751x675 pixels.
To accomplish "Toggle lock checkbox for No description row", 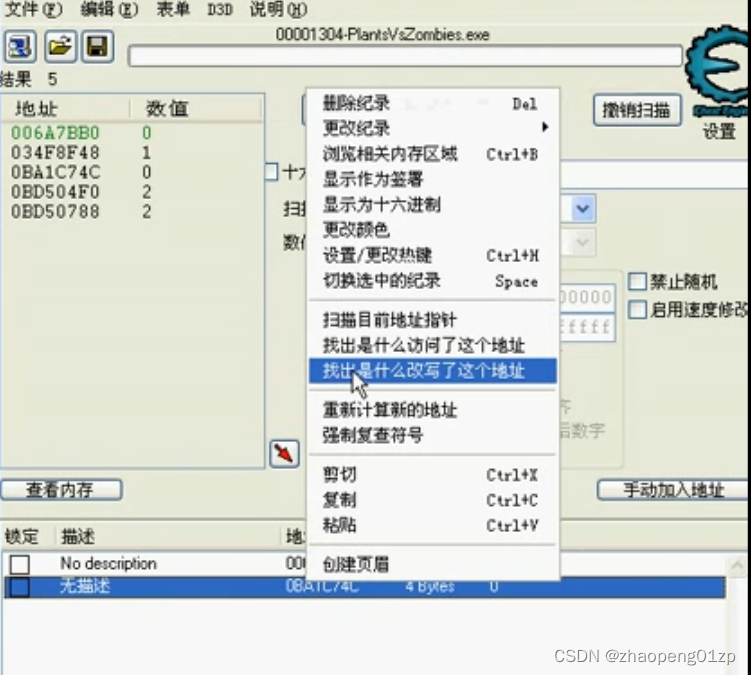I will tap(20, 564).
